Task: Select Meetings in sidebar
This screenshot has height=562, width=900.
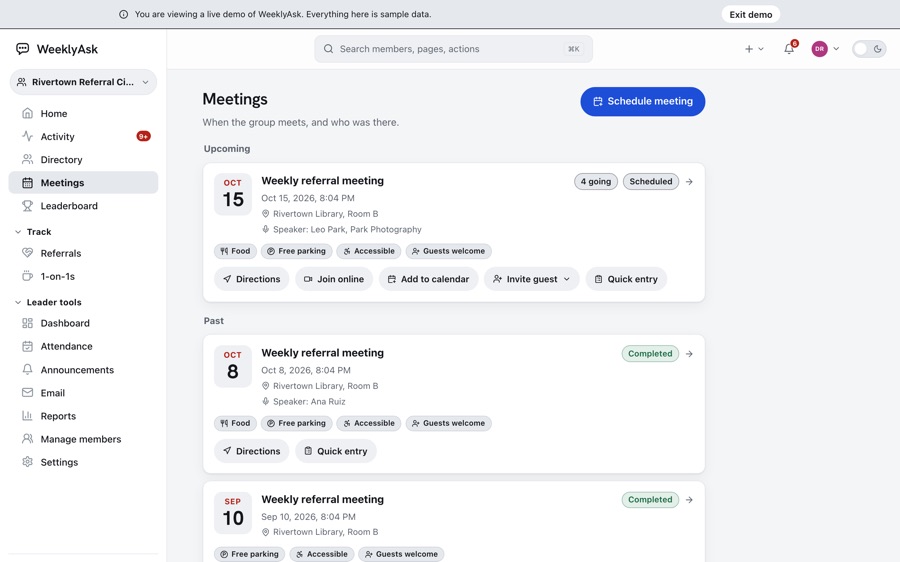Action: pos(83,183)
